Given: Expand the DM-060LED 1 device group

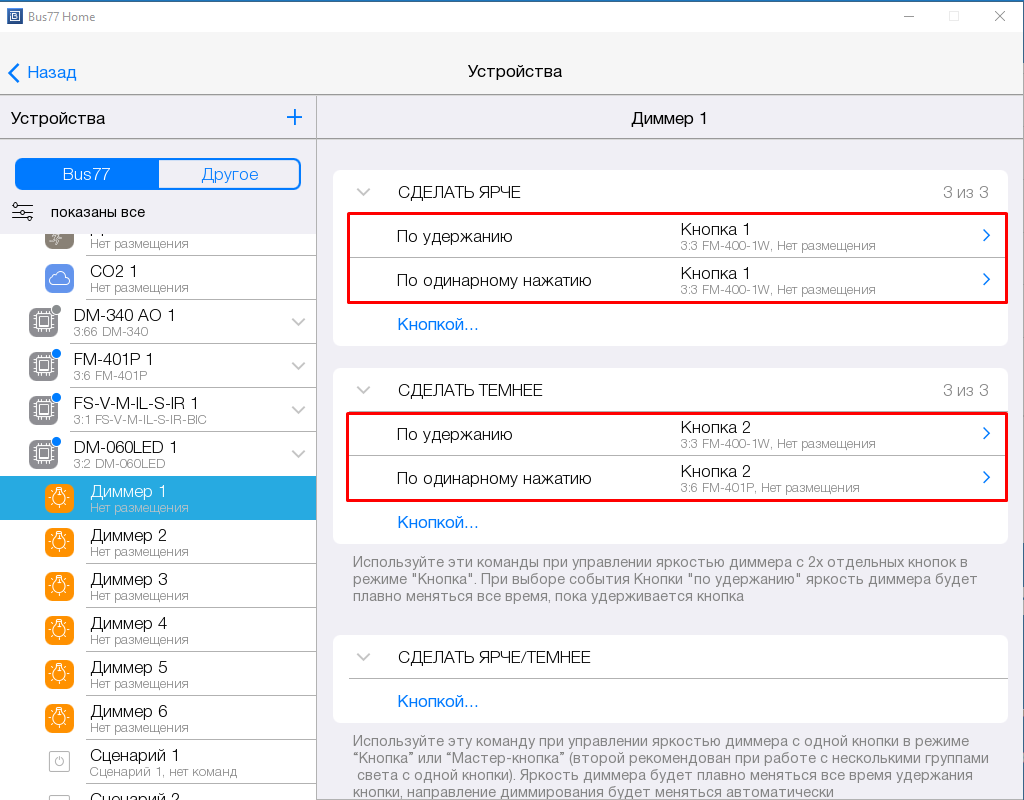Looking at the screenshot, I should [298, 454].
